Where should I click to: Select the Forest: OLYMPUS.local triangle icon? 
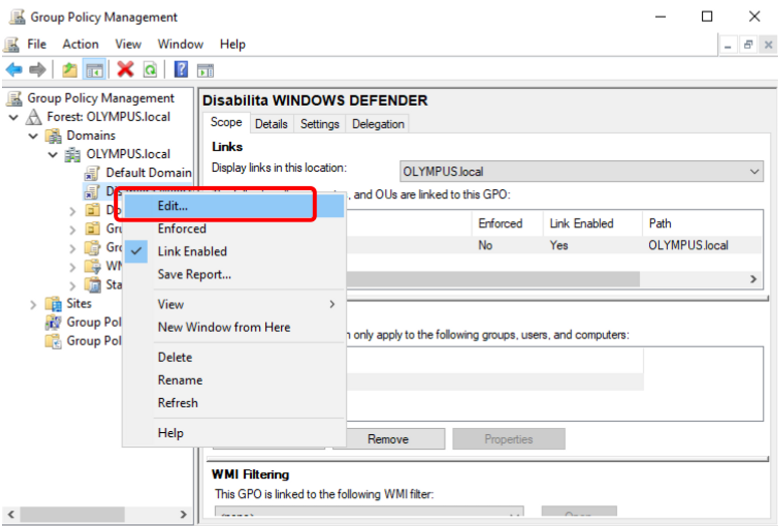pyautogui.click(x=34, y=117)
